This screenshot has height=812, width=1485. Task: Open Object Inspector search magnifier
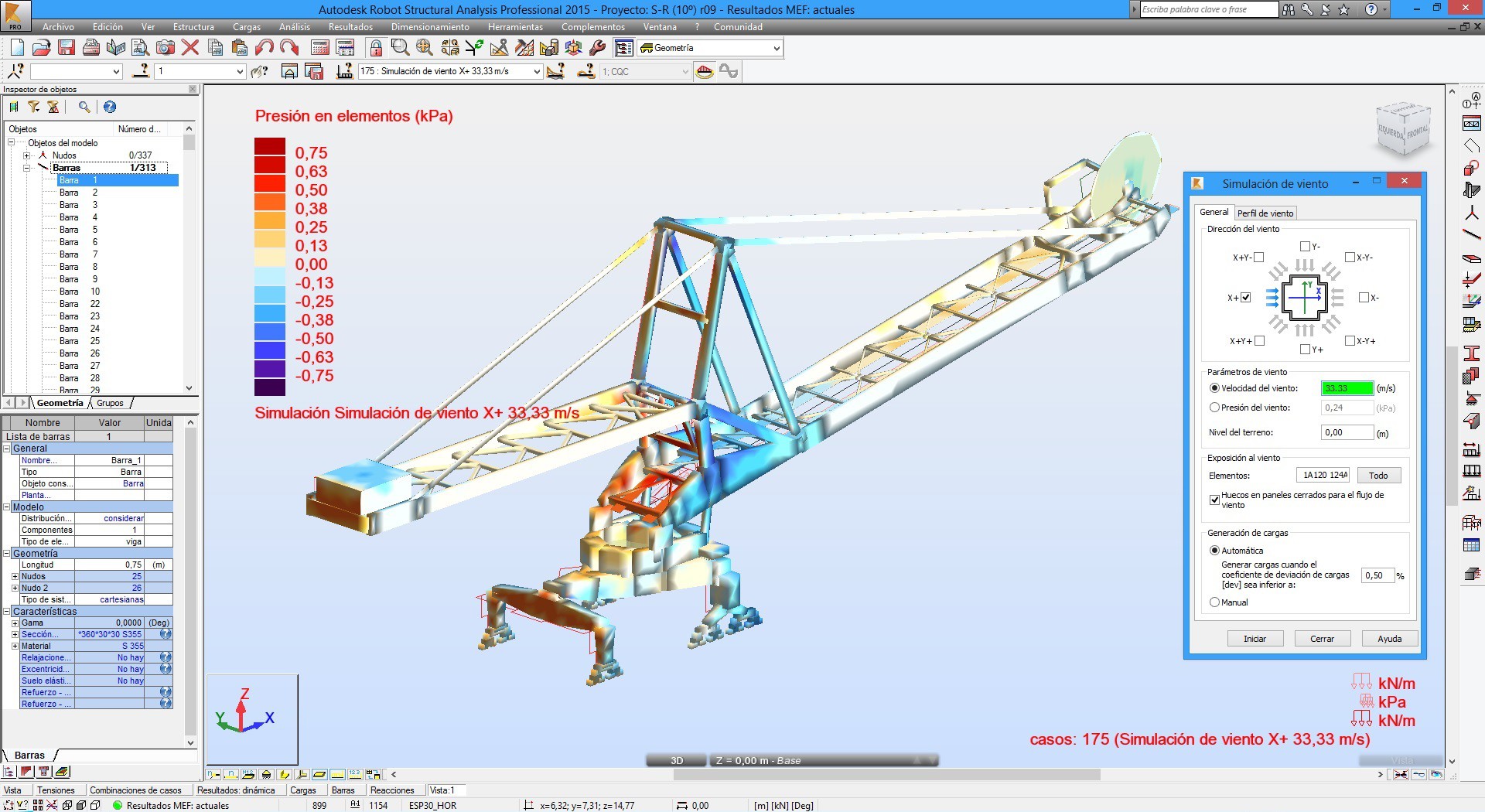pos(84,107)
